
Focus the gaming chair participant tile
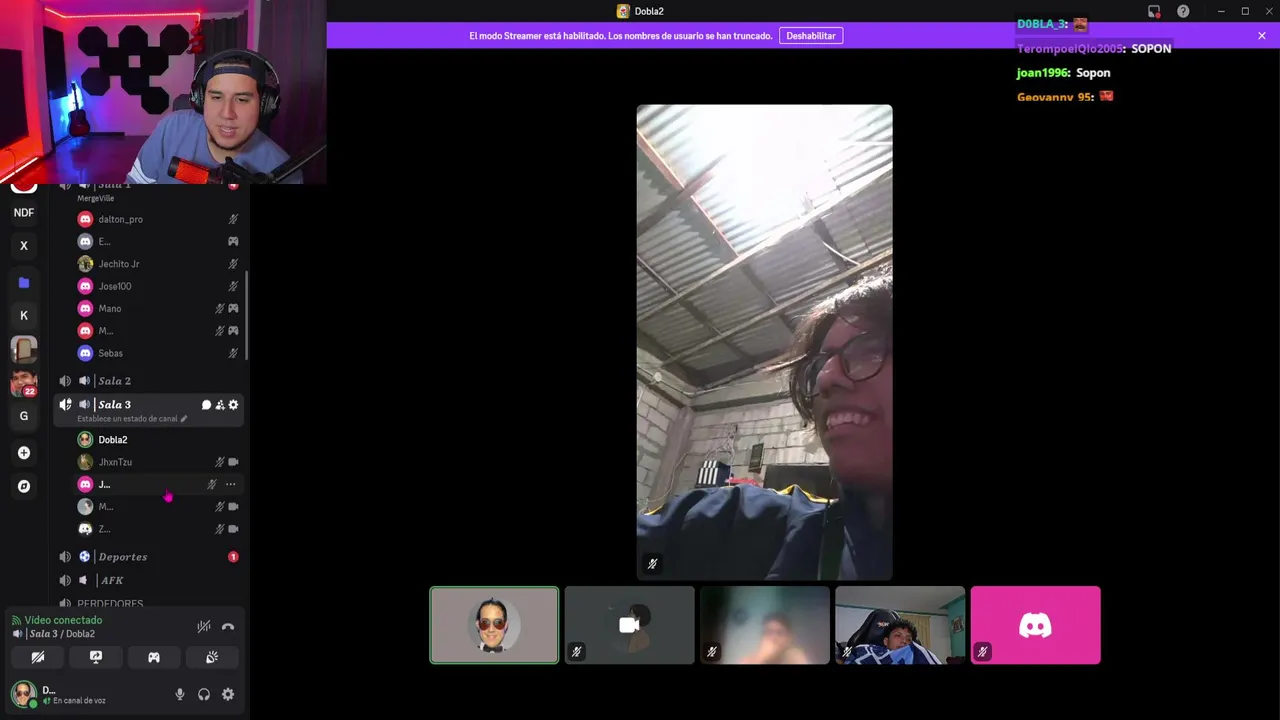click(900, 625)
